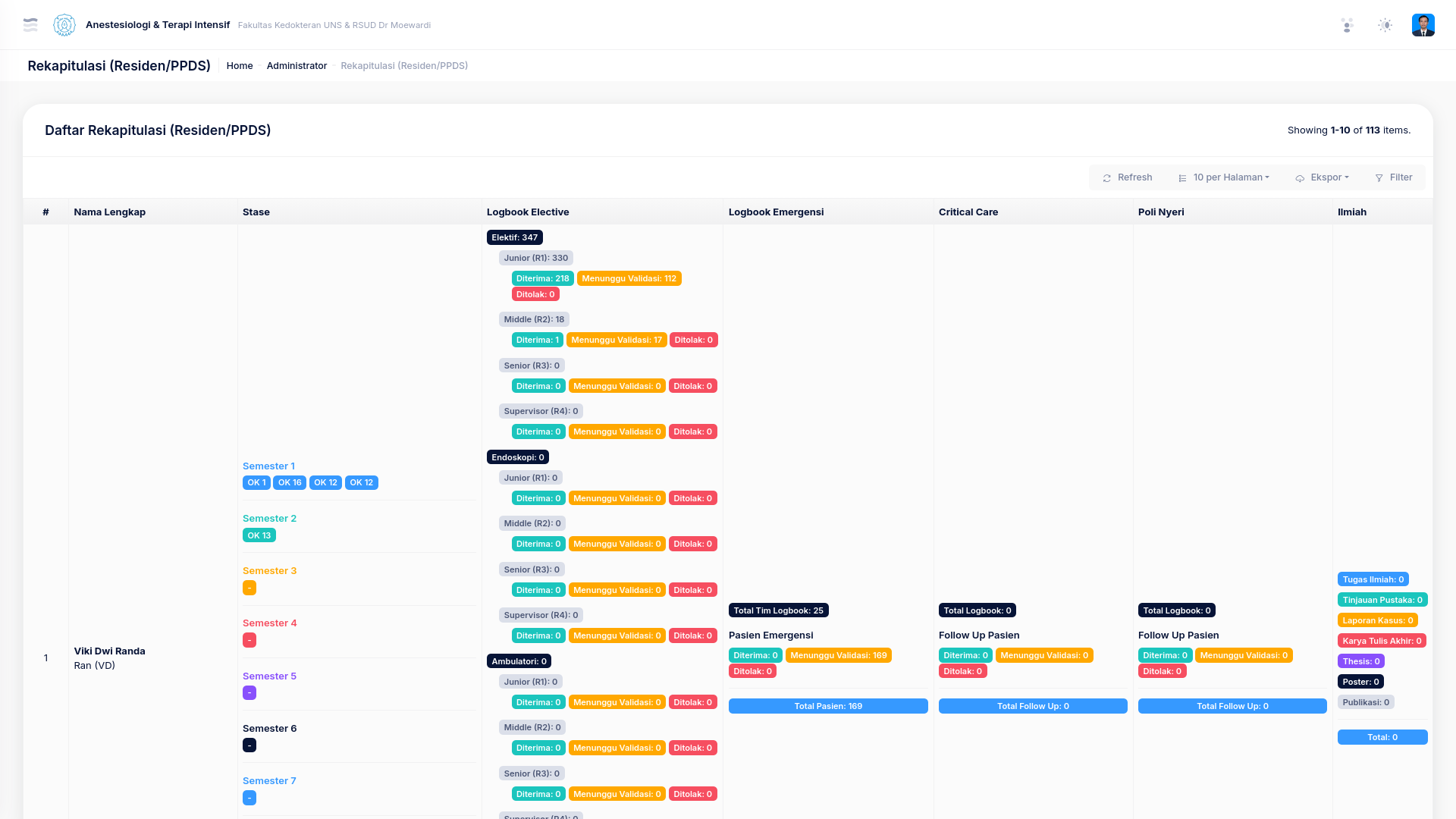Click the Semester 6 label

pyautogui.click(x=269, y=729)
